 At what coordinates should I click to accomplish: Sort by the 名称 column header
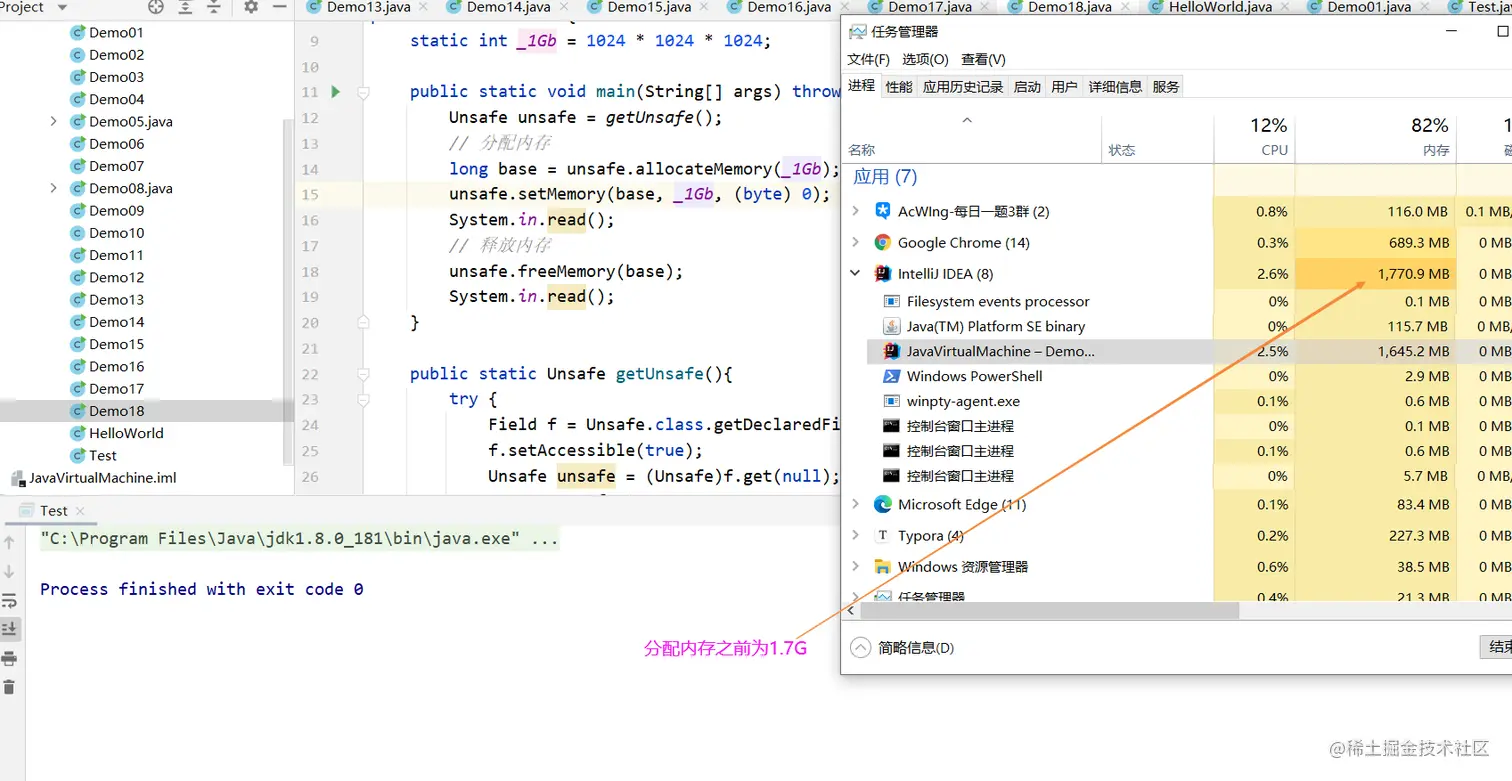972,138
